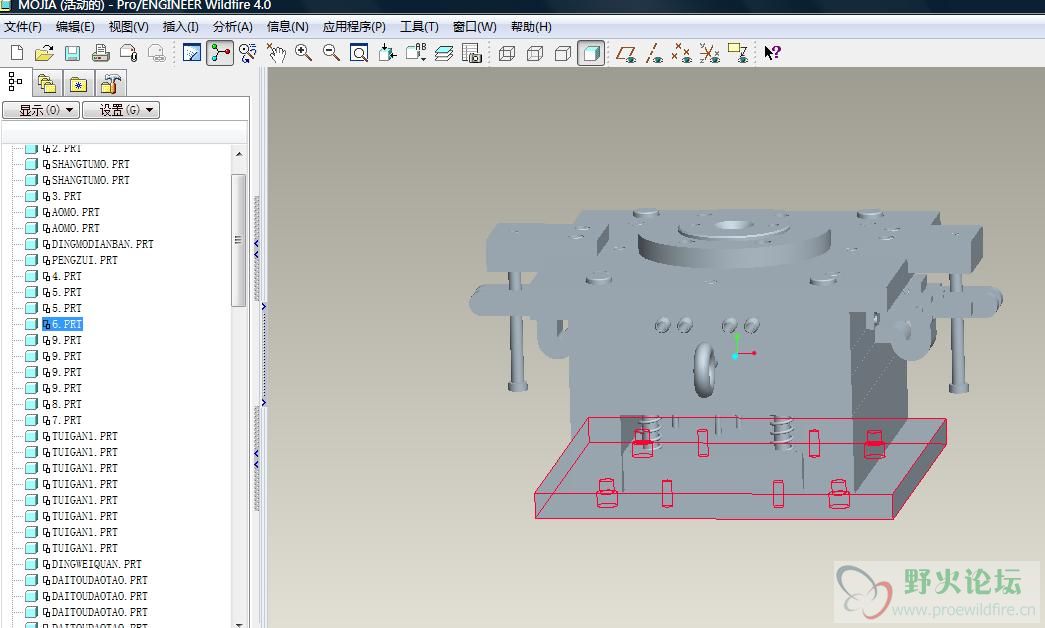Open the 设置(G) dropdown
Viewport: 1045px width, 628px height.
[x=121, y=110]
